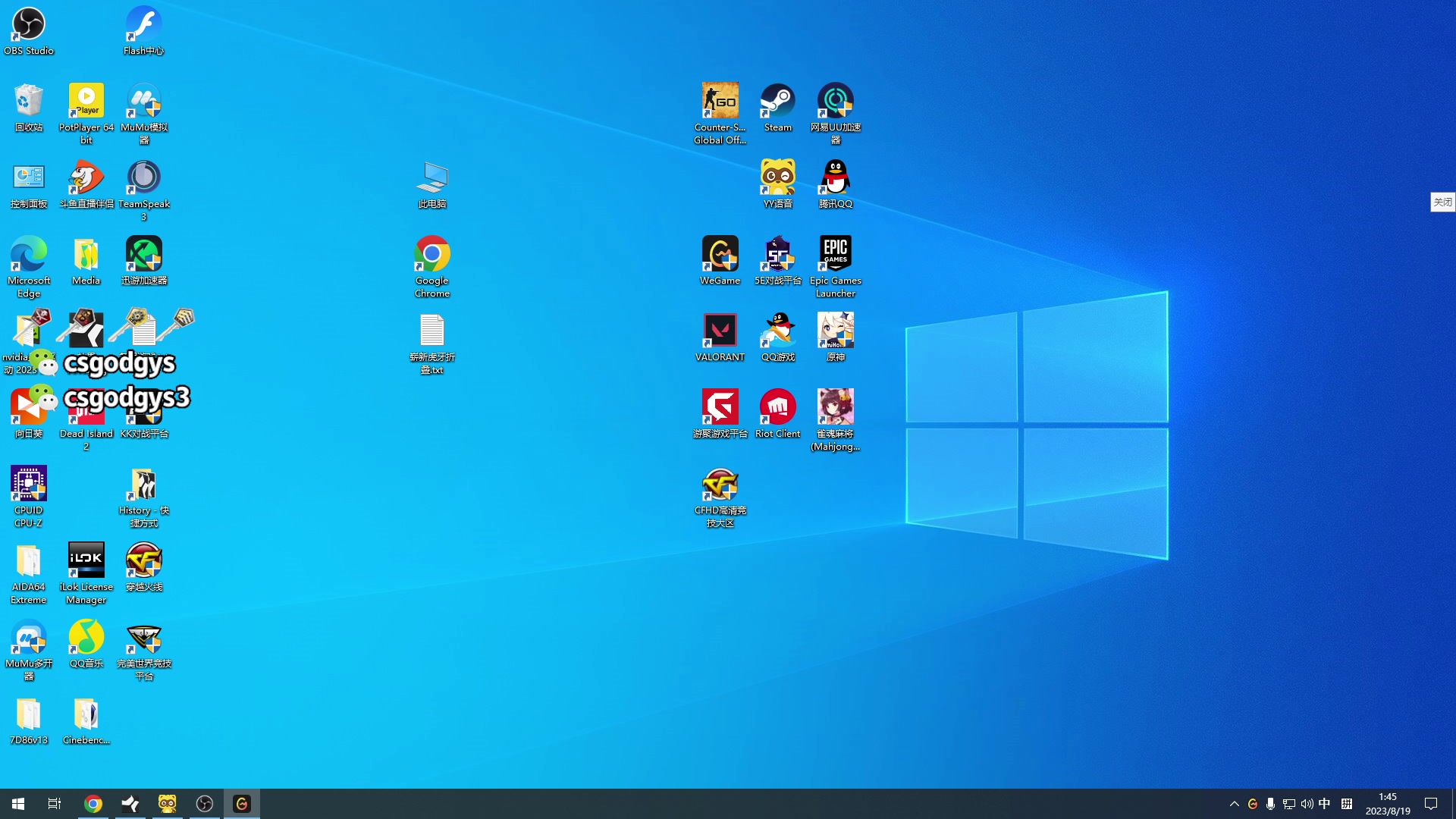Select the QQ游戏 desktop icon
Screen dimensions: 1456x819
[778, 337]
